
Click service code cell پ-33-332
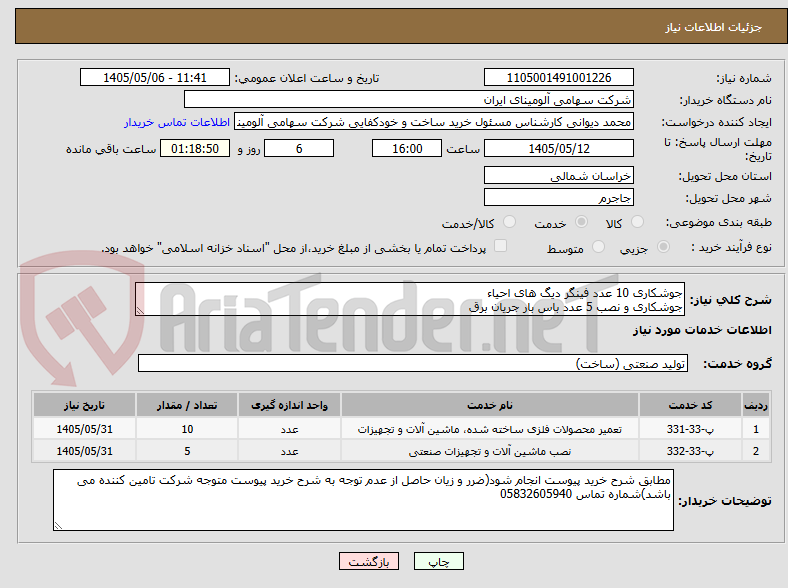tap(690, 451)
